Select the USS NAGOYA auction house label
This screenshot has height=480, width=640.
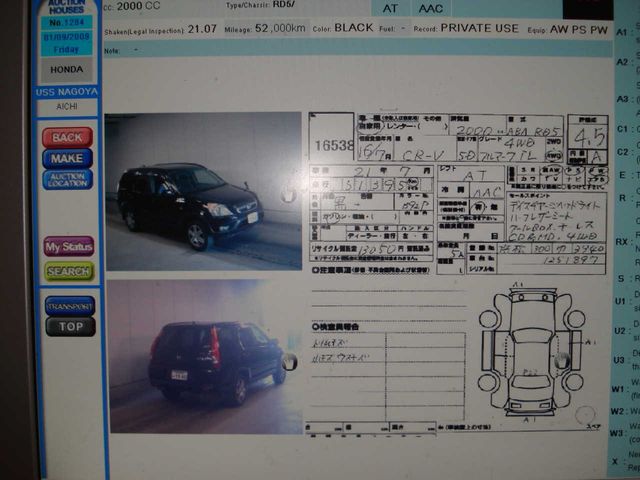point(67,92)
